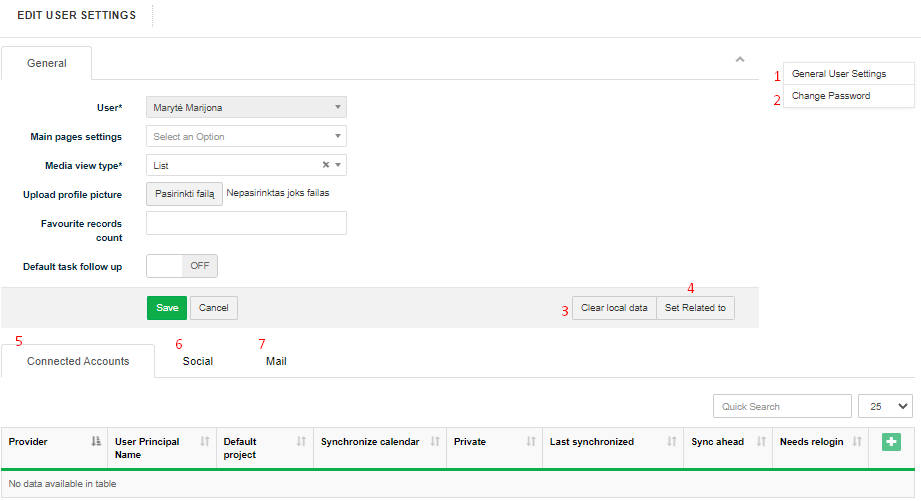This screenshot has width=921, height=501.
Task: Open the Main pages settings dropdown
Action: coord(246,136)
